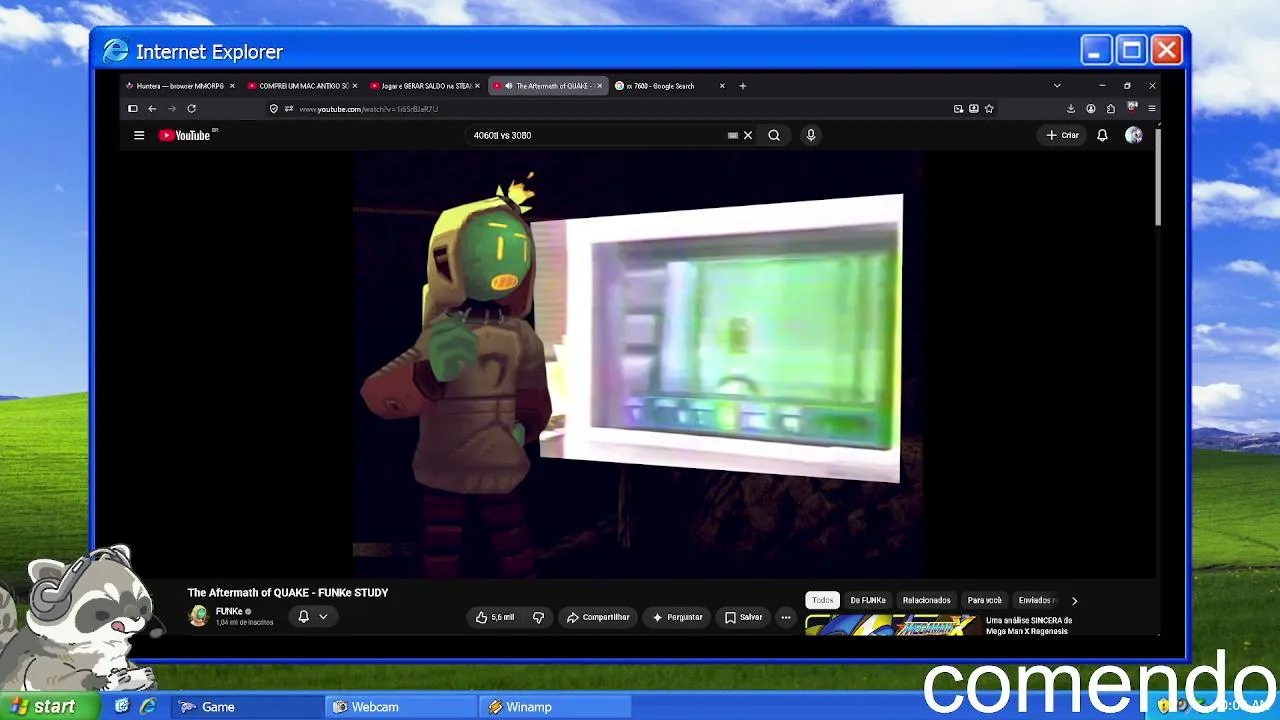Screen dimensions: 1280x720
Task: Close the 'The Aftermath of QUAKE' tab
Action: [600, 86]
